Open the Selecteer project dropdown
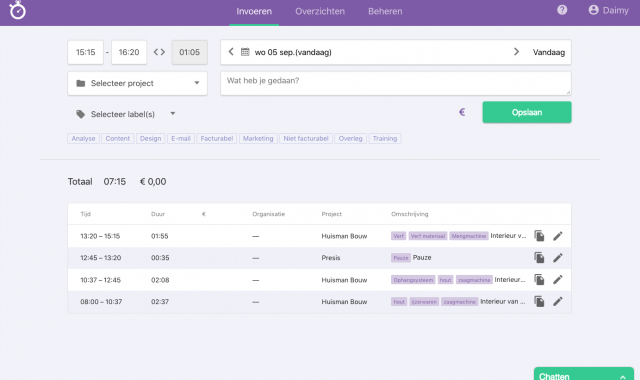This screenshot has height=380, width=640. [138, 83]
